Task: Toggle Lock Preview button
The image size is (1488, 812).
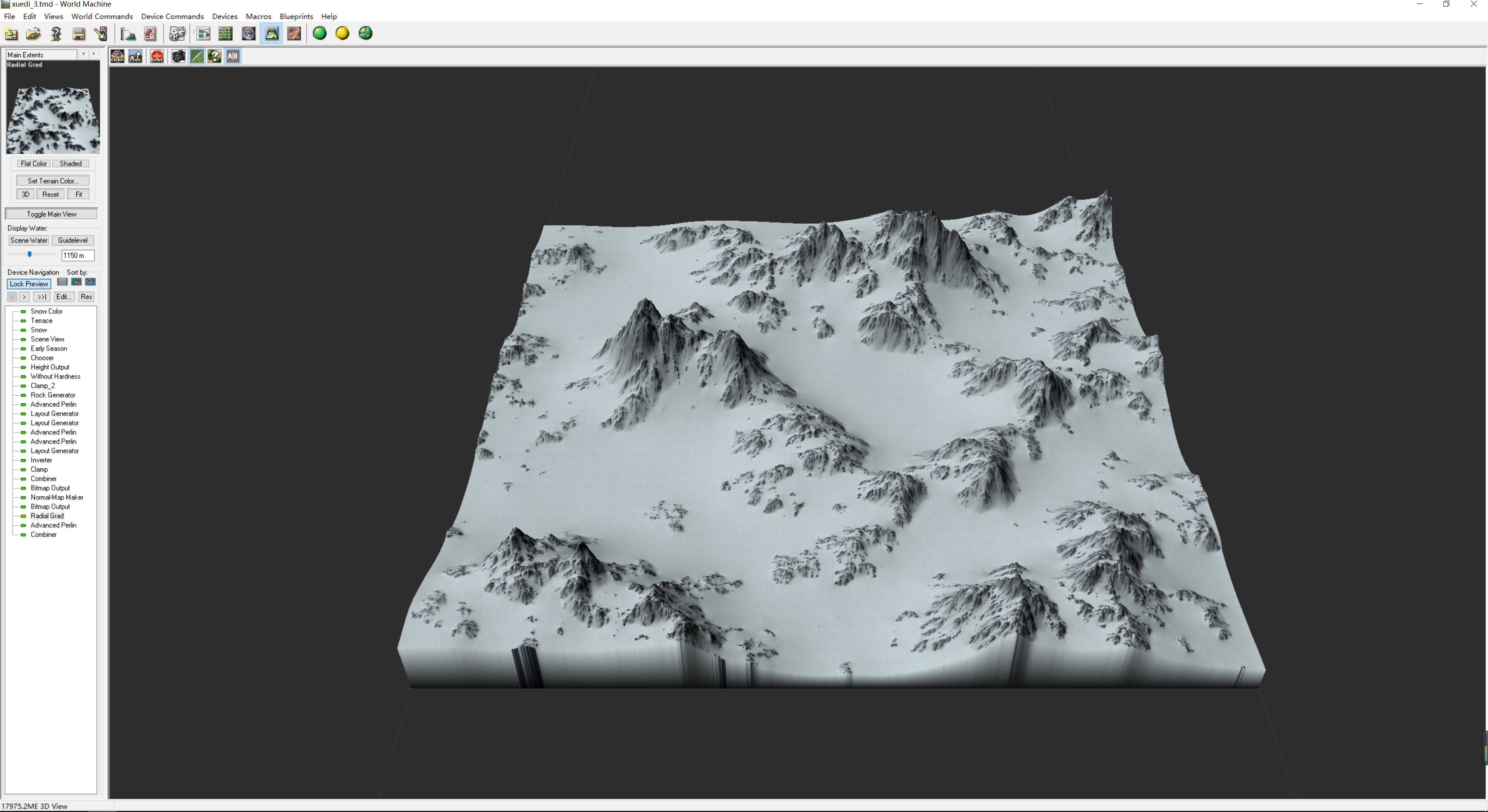Action: (x=29, y=284)
